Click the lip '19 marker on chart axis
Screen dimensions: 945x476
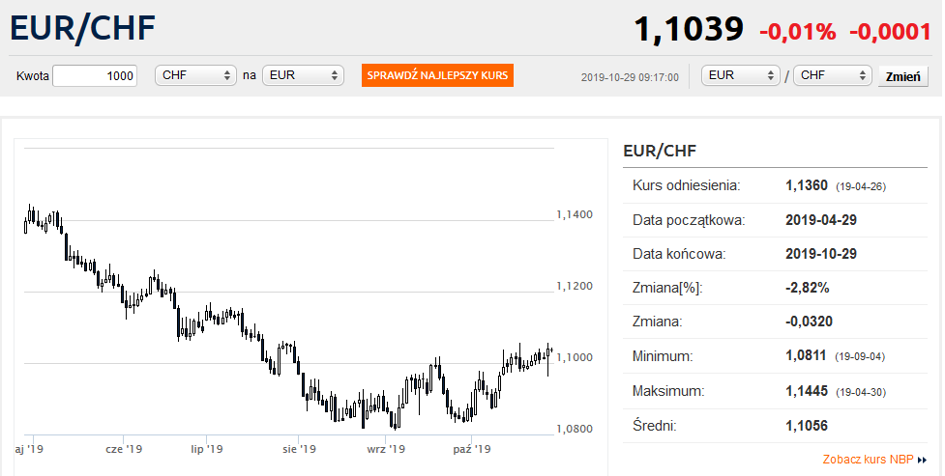pos(207,449)
